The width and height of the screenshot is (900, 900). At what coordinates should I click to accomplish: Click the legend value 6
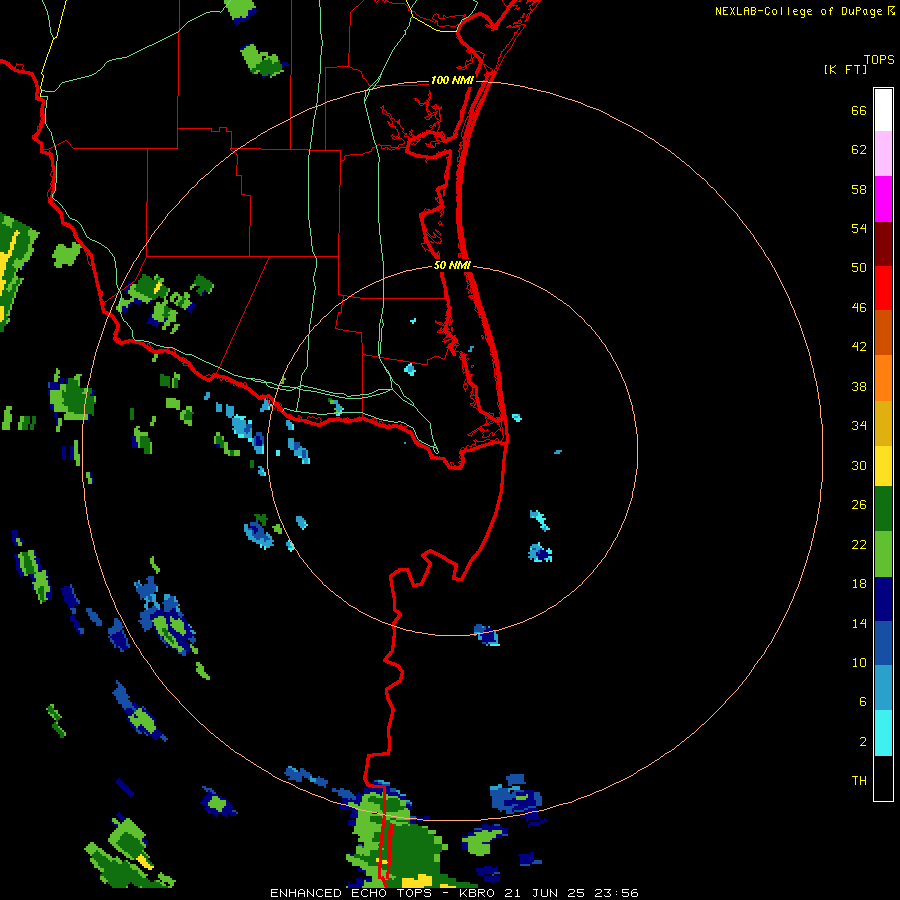click(863, 702)
